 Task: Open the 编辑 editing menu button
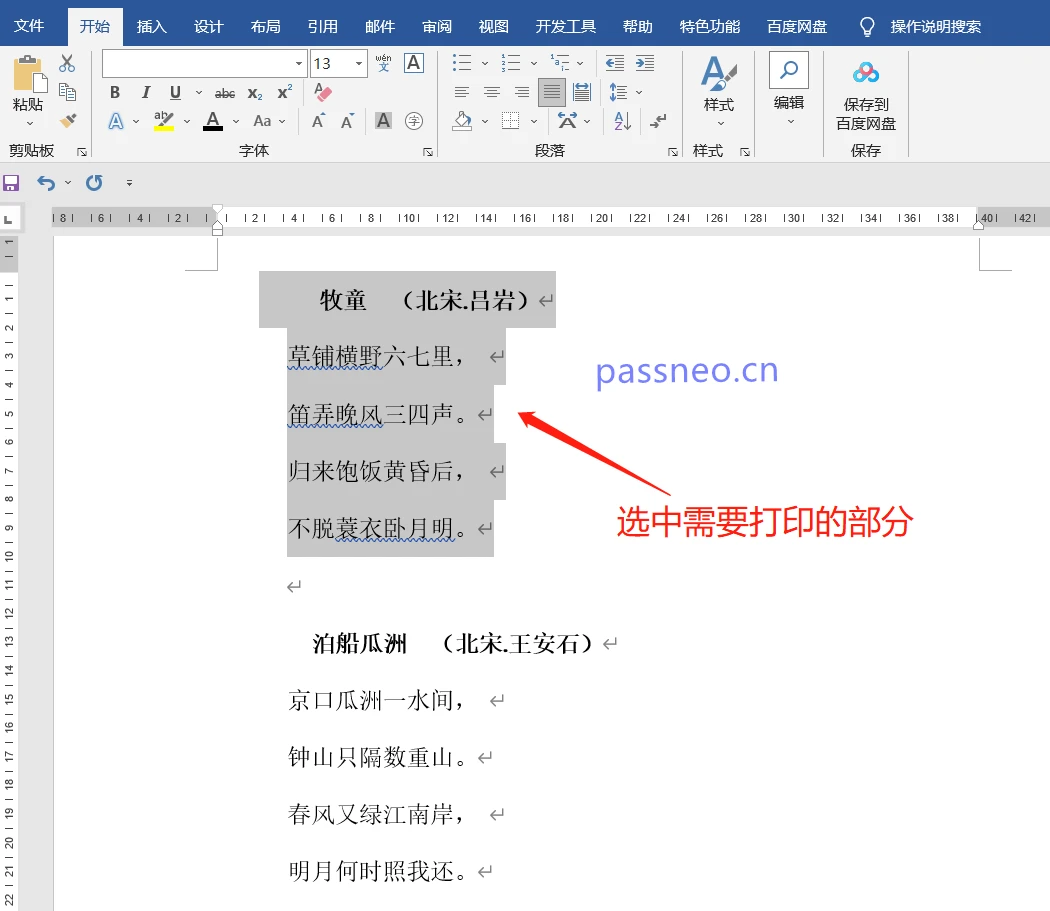[789, 88]
